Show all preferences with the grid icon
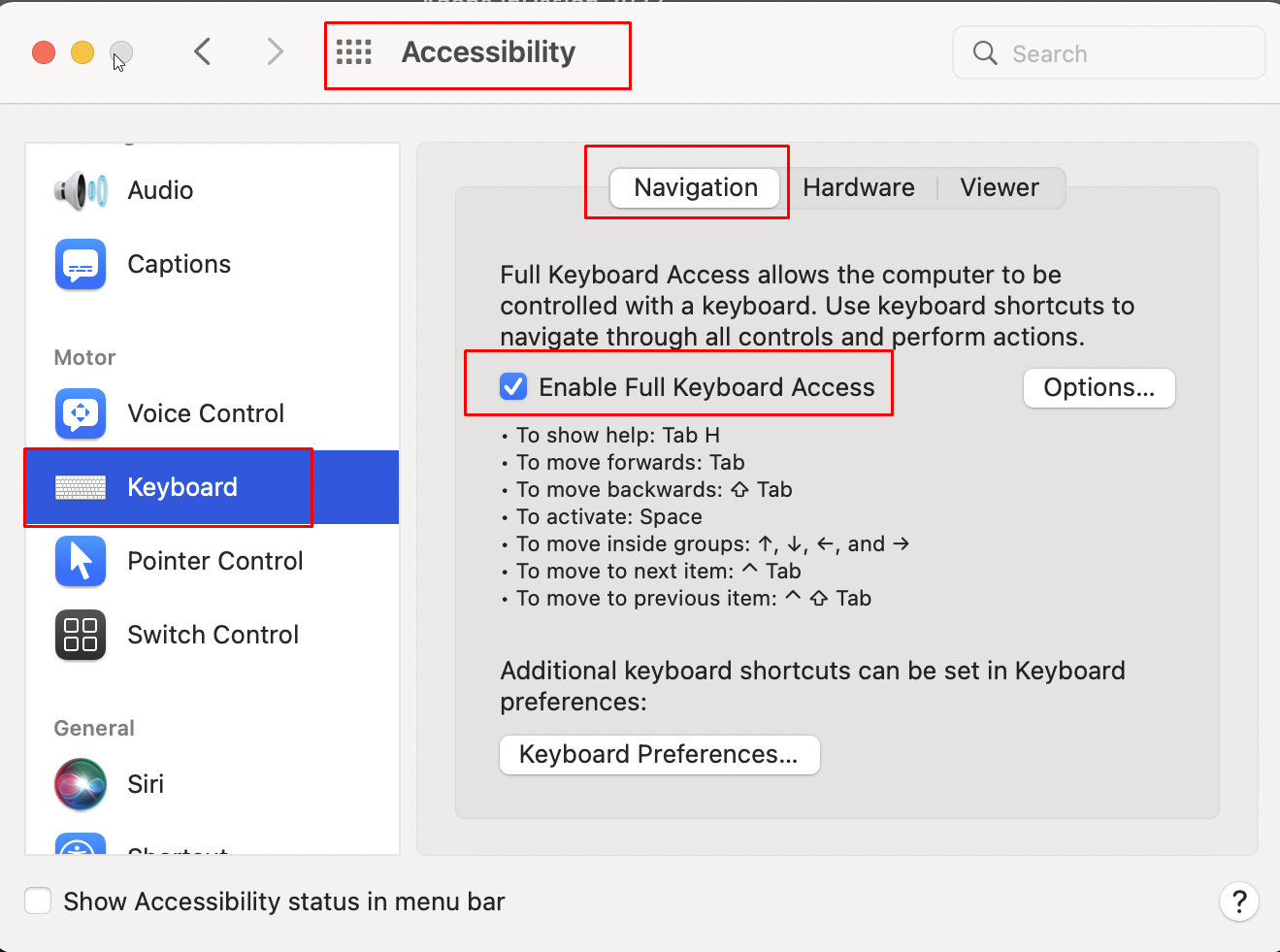This screenshot has width=1280, height=952. pos(354,52)
